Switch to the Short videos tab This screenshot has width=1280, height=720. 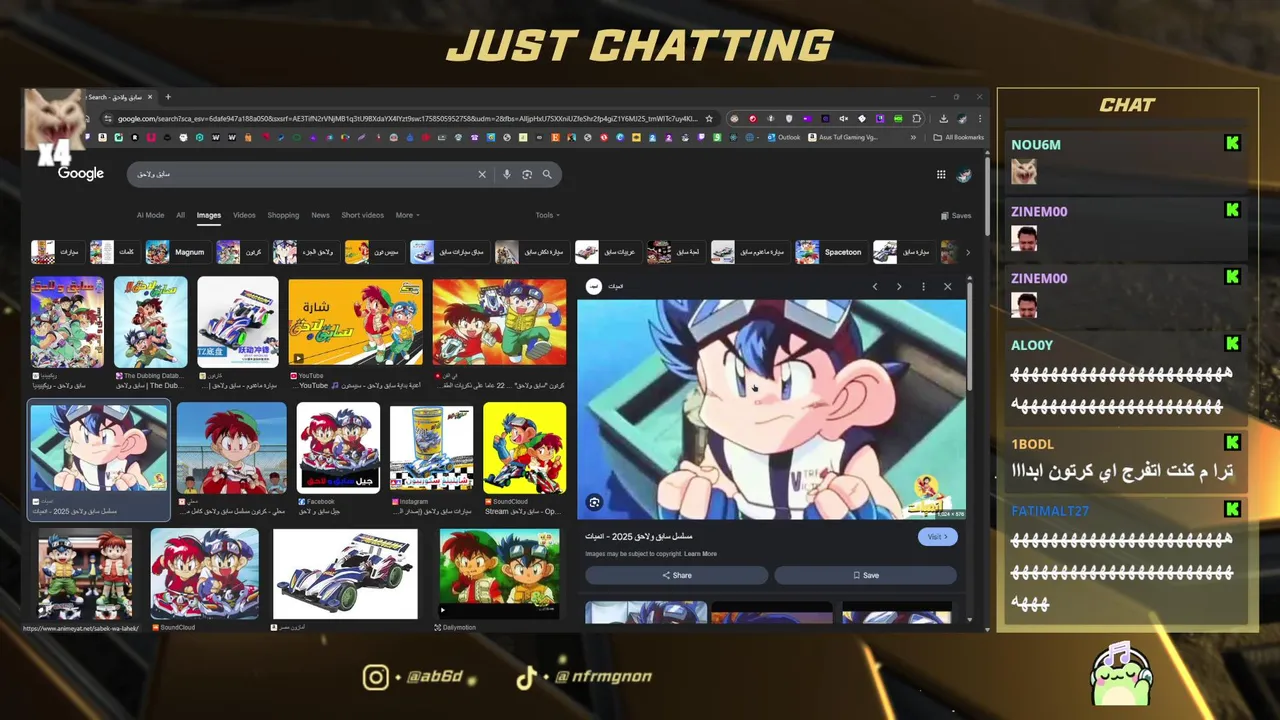coord(362,215)
